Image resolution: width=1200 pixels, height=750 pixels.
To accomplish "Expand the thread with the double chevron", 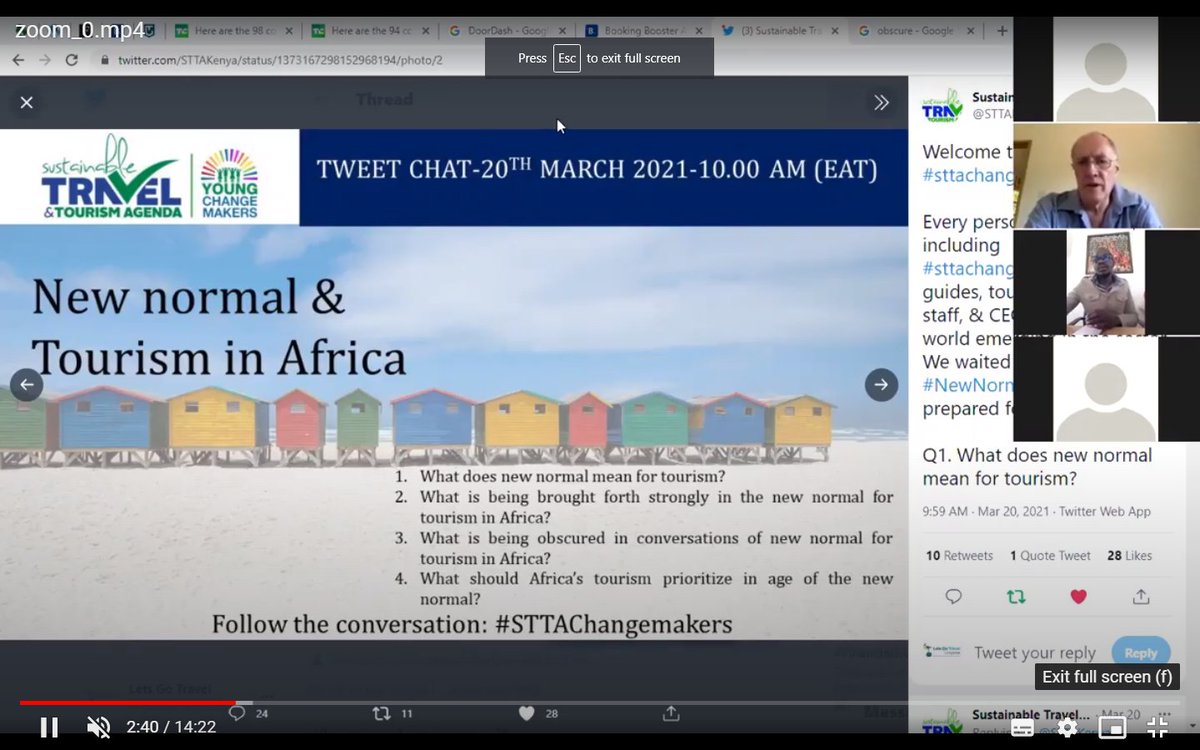I will (881, 101).
